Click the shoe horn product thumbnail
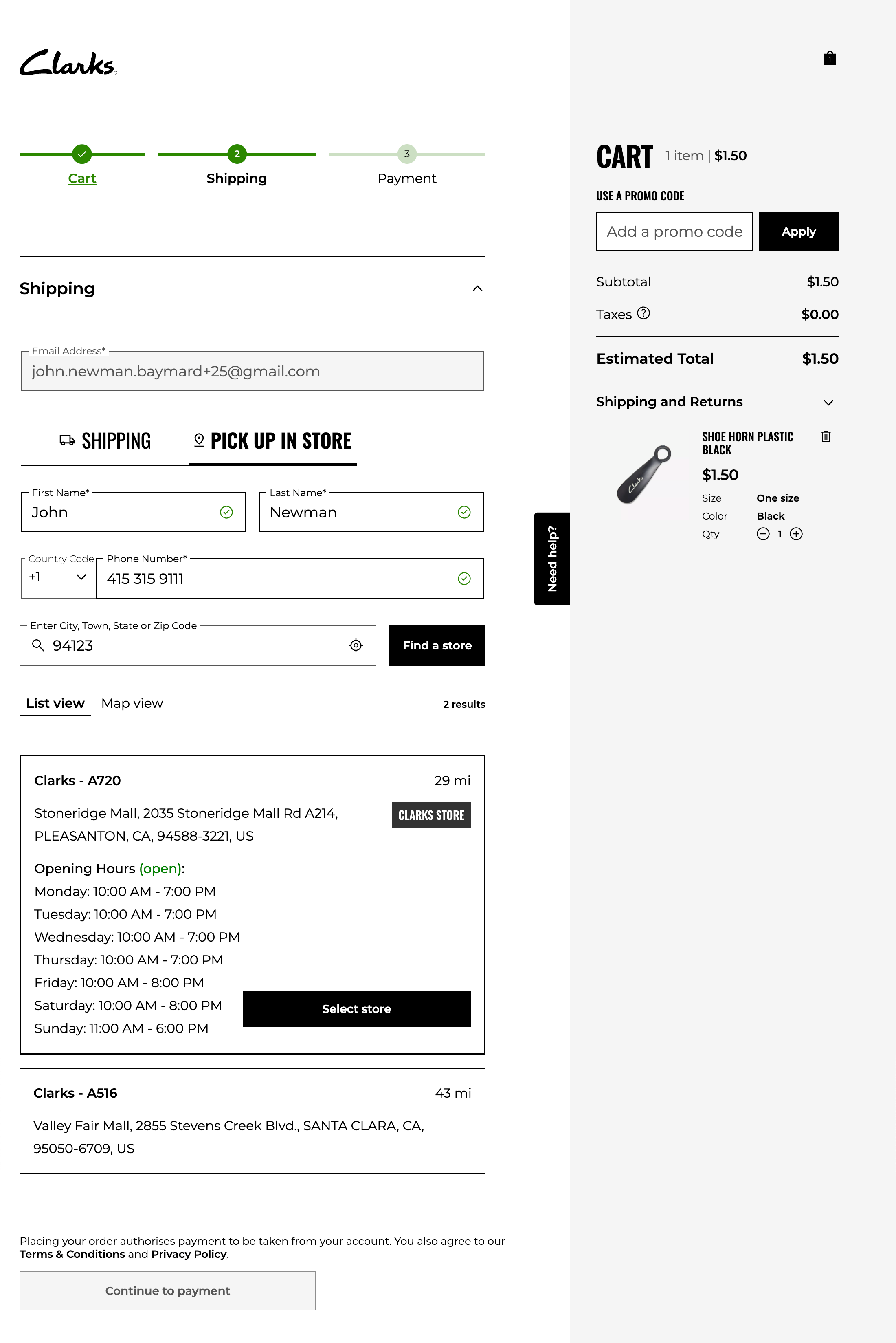The width and height of the screenshot is (896, 1343). click(644, 475)
